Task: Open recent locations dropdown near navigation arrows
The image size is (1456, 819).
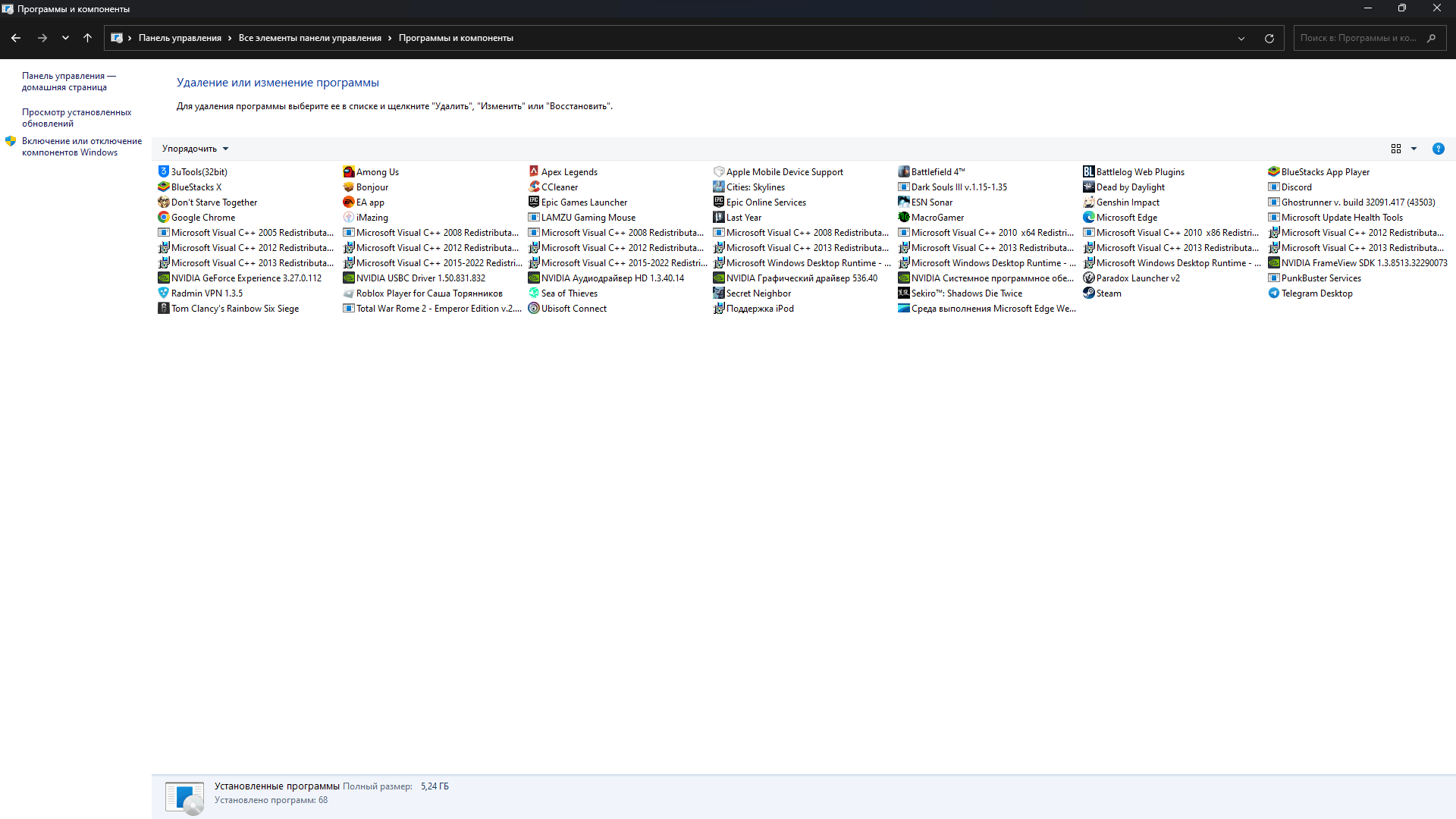Action: (x=65, y=38)
